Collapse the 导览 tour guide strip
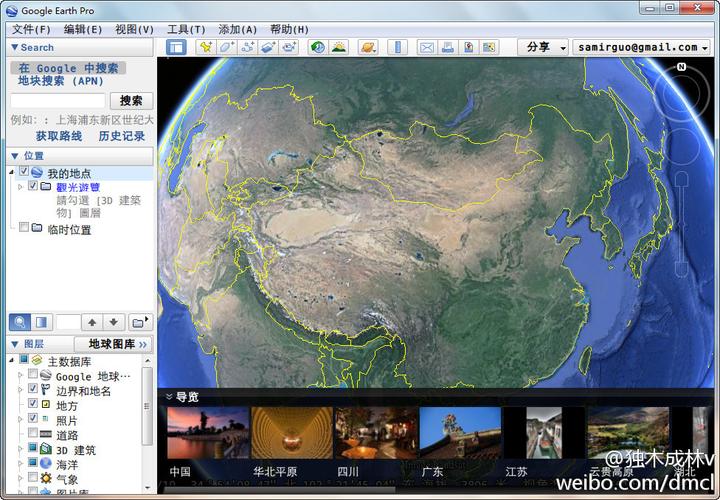 (x=169, y=396)
